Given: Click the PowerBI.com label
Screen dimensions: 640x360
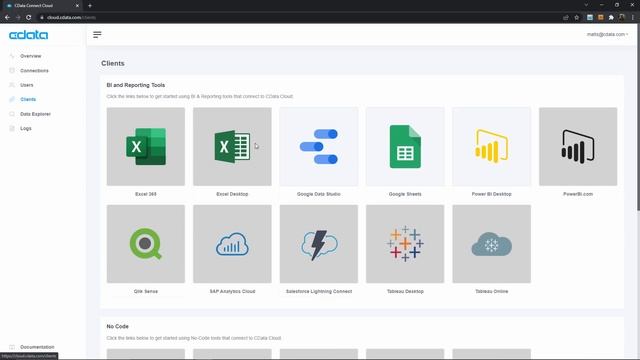Looking at the screenshot, I should pyautogui.click(x=578, y=194).
